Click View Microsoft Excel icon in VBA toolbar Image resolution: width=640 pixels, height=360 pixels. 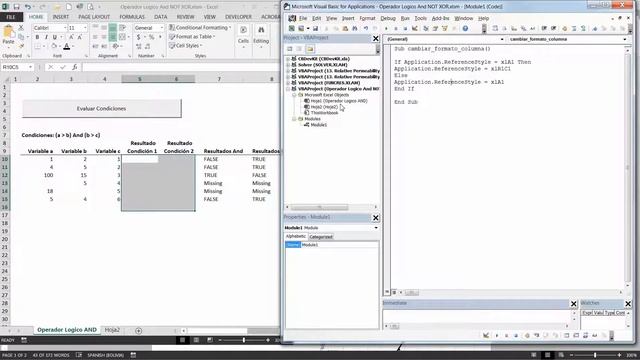292,29
